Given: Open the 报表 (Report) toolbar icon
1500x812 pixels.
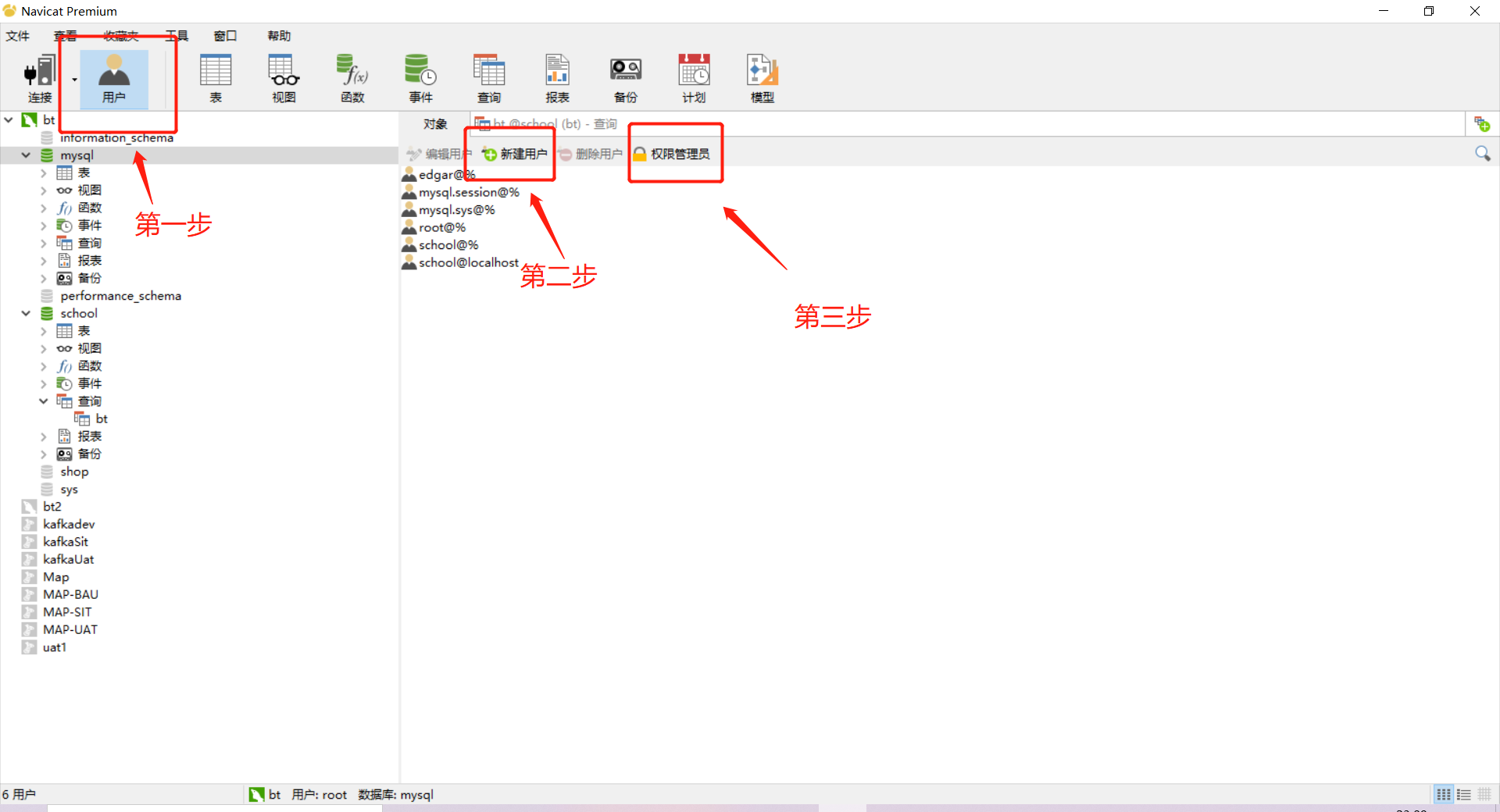Looking at the screenshot, I should (x=557, y=79).
